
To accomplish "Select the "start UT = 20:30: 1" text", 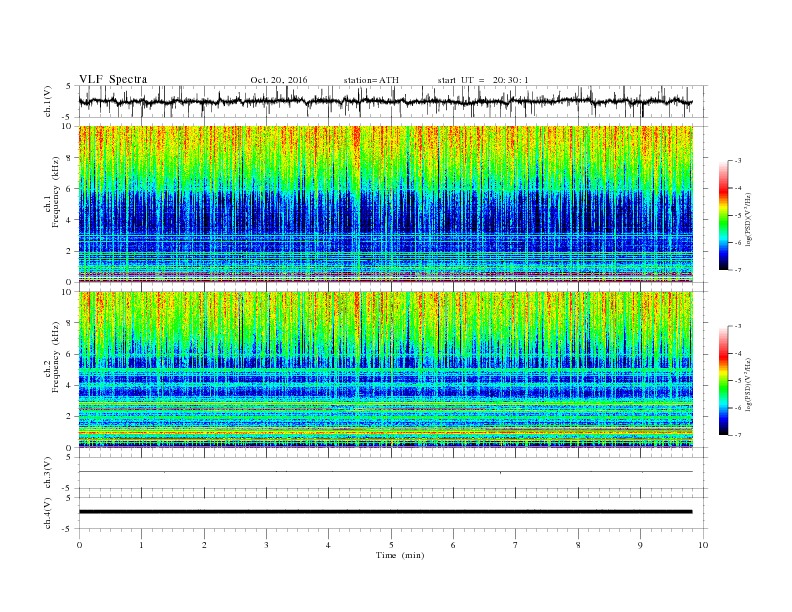I will point(483,80).
